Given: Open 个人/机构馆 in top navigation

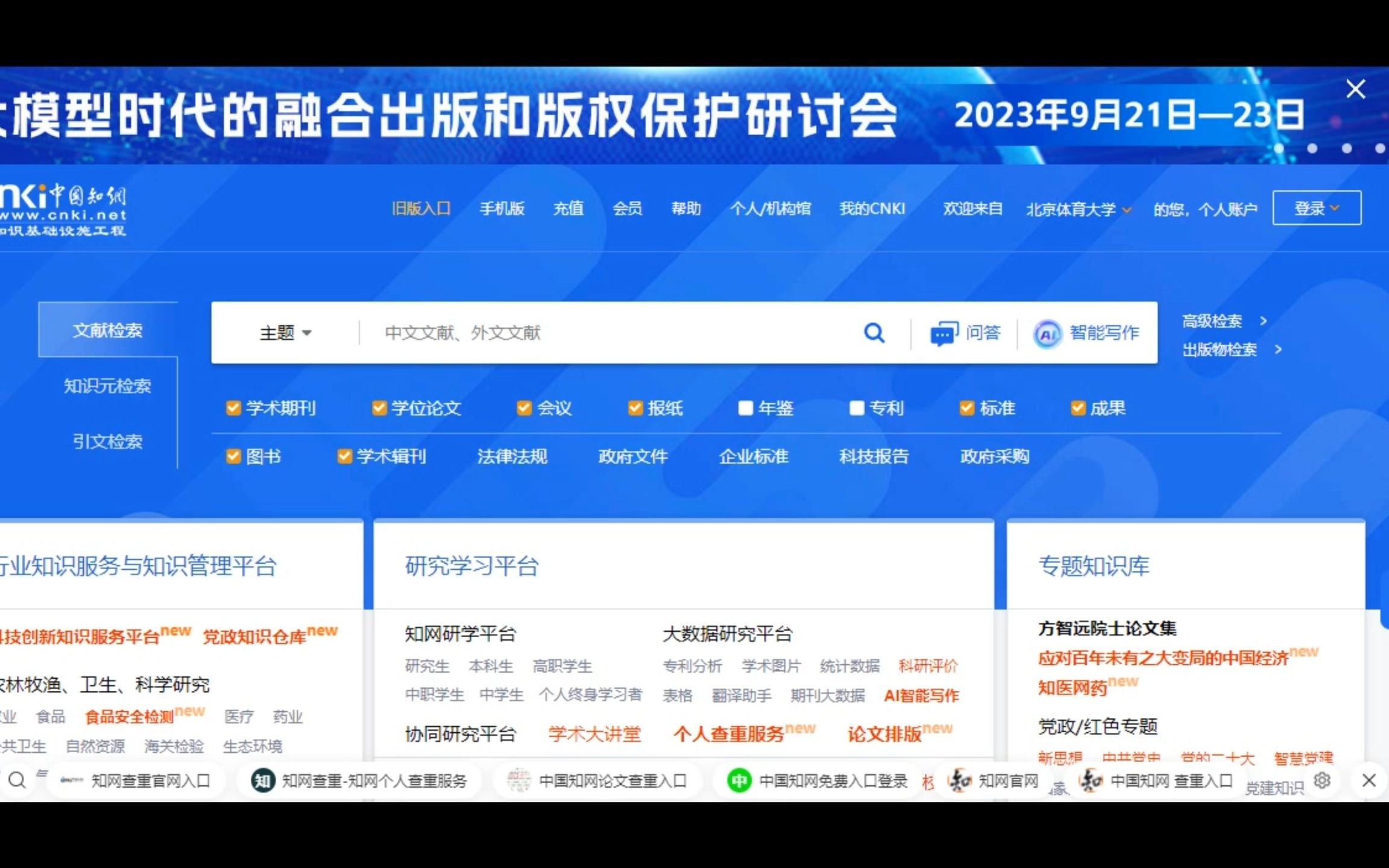Looking at the screenshot, I should [770, 209].
